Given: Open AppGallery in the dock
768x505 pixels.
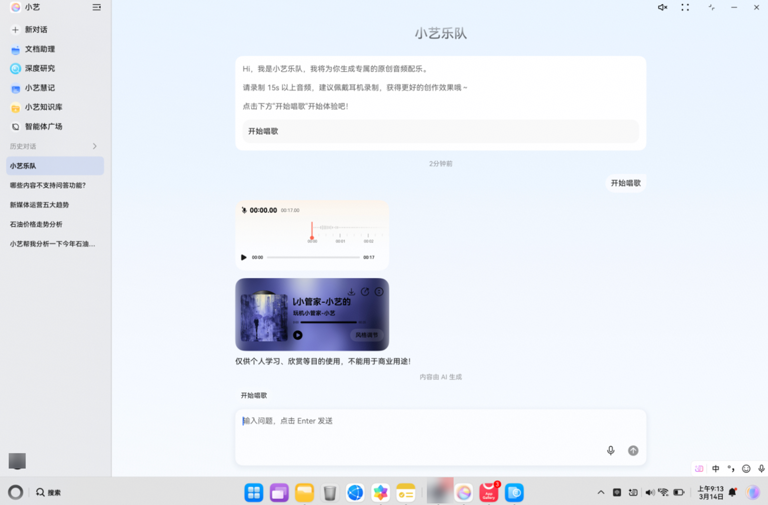Looking at the screenshot, I should [489, 492].
